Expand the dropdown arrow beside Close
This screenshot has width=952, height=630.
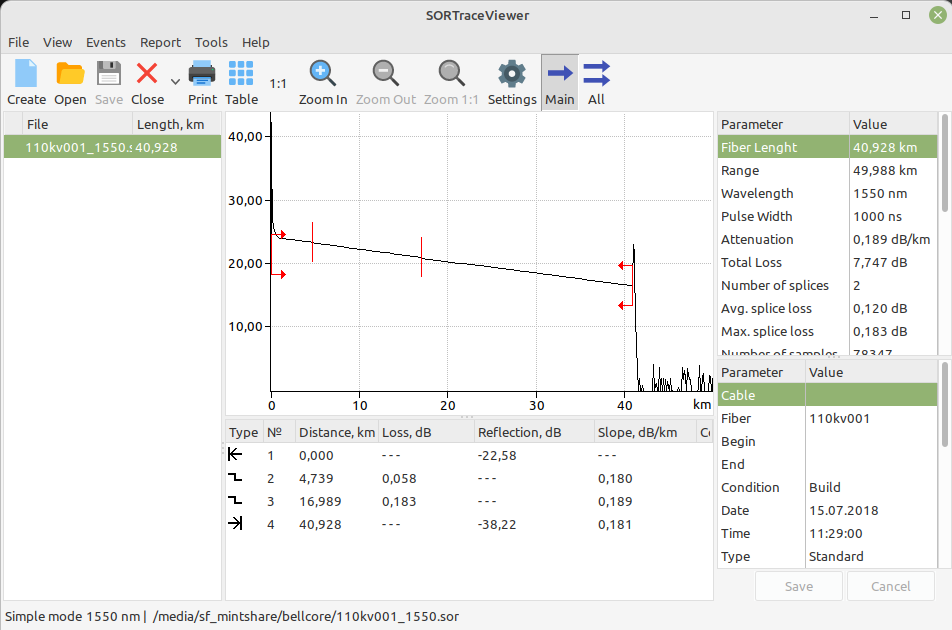click(x=175, y=82)
